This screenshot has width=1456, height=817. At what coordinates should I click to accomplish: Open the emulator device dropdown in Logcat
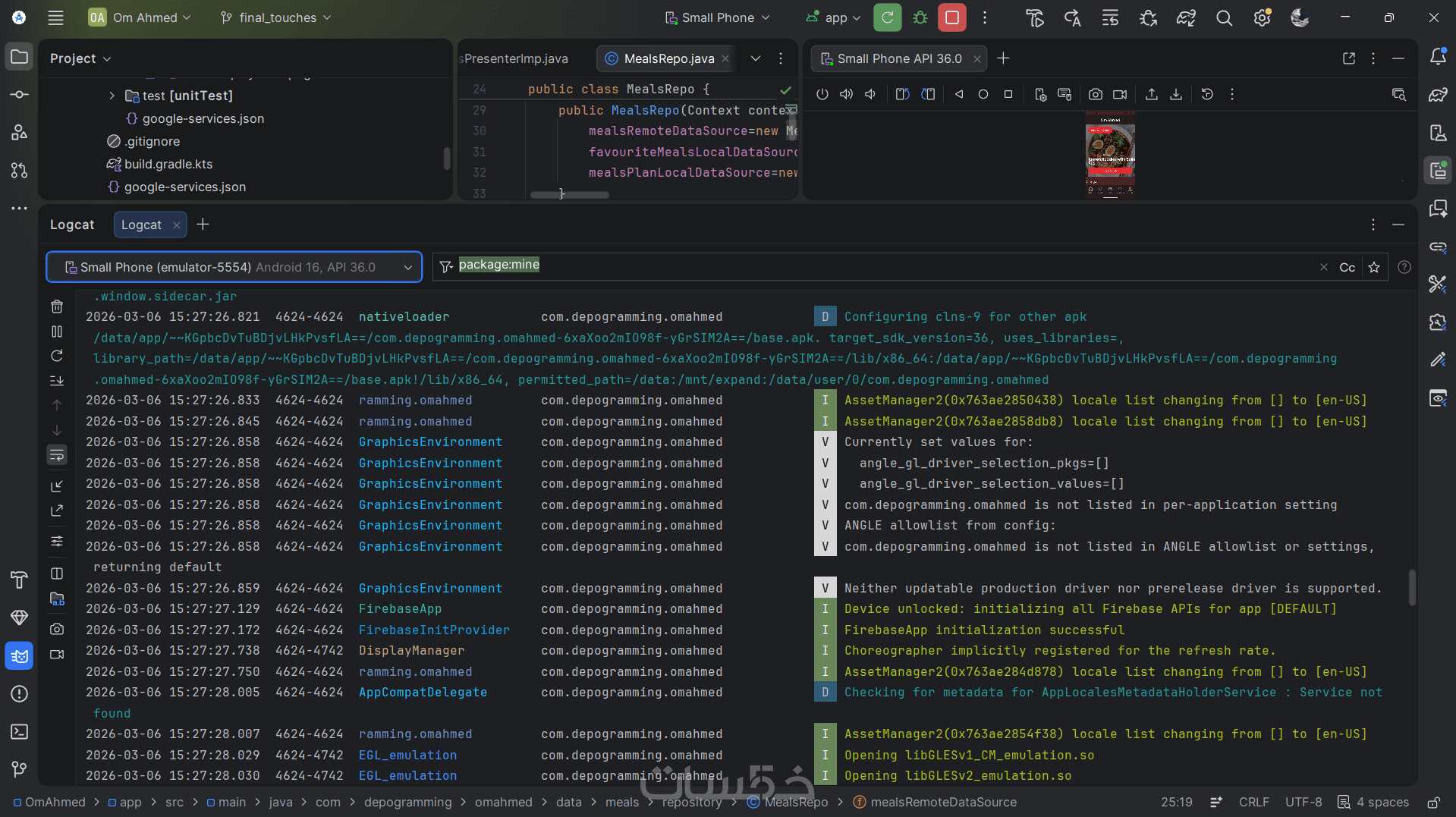234,267
